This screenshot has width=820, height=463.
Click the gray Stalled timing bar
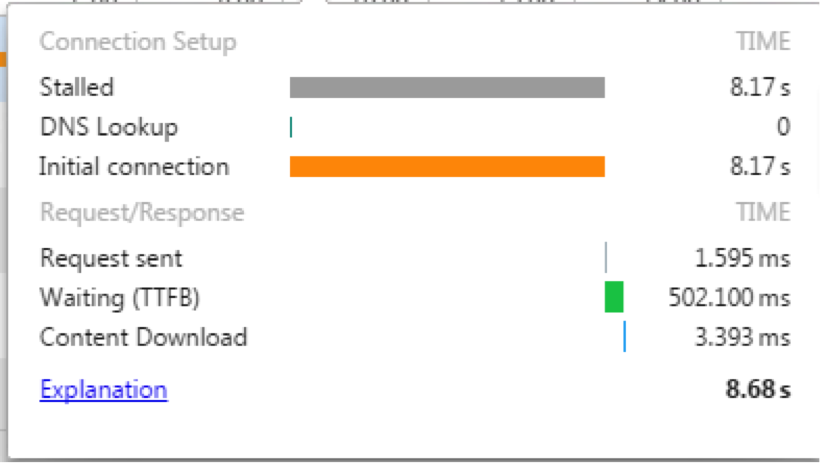447,87
